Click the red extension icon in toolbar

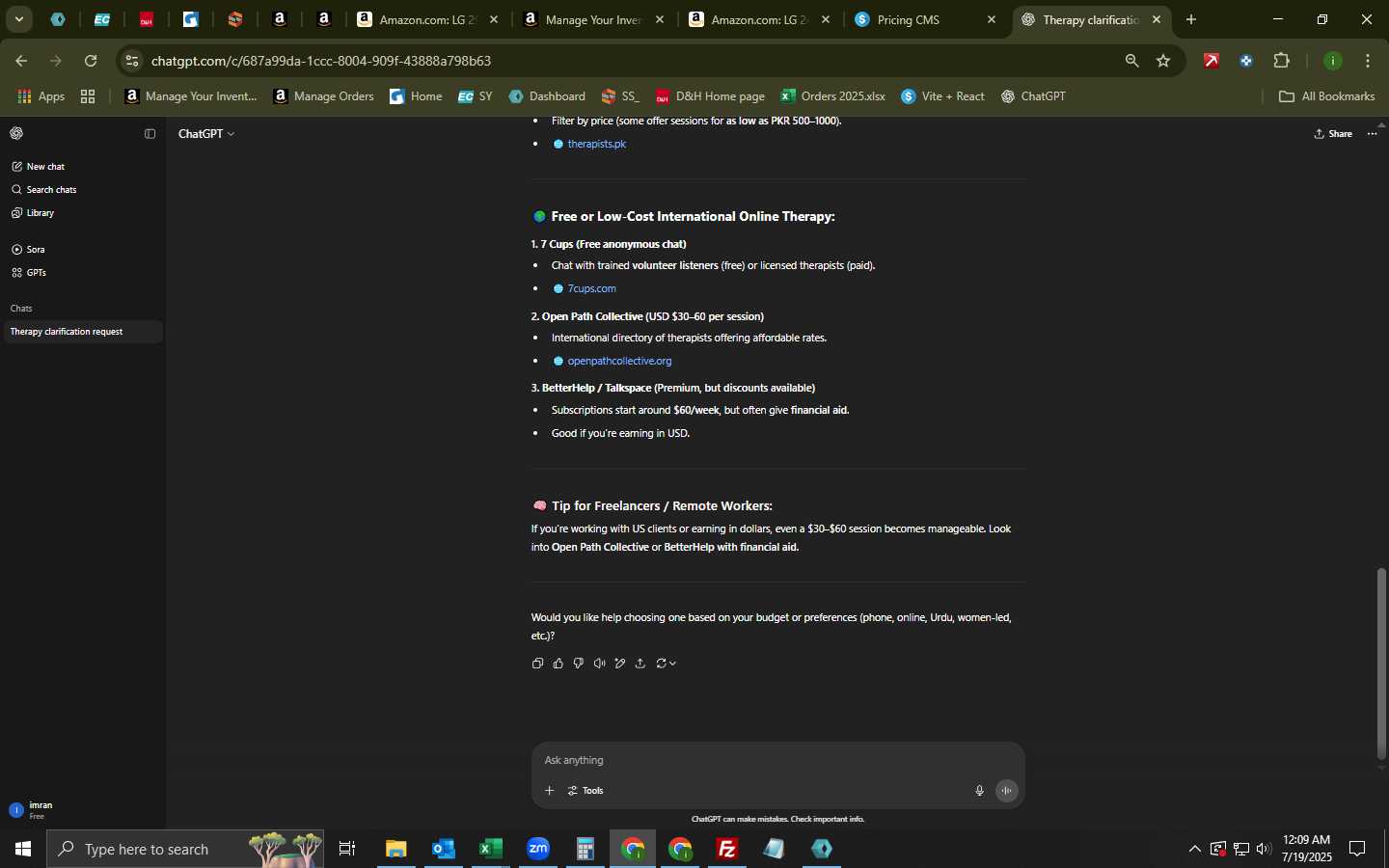coord(1212,61)
